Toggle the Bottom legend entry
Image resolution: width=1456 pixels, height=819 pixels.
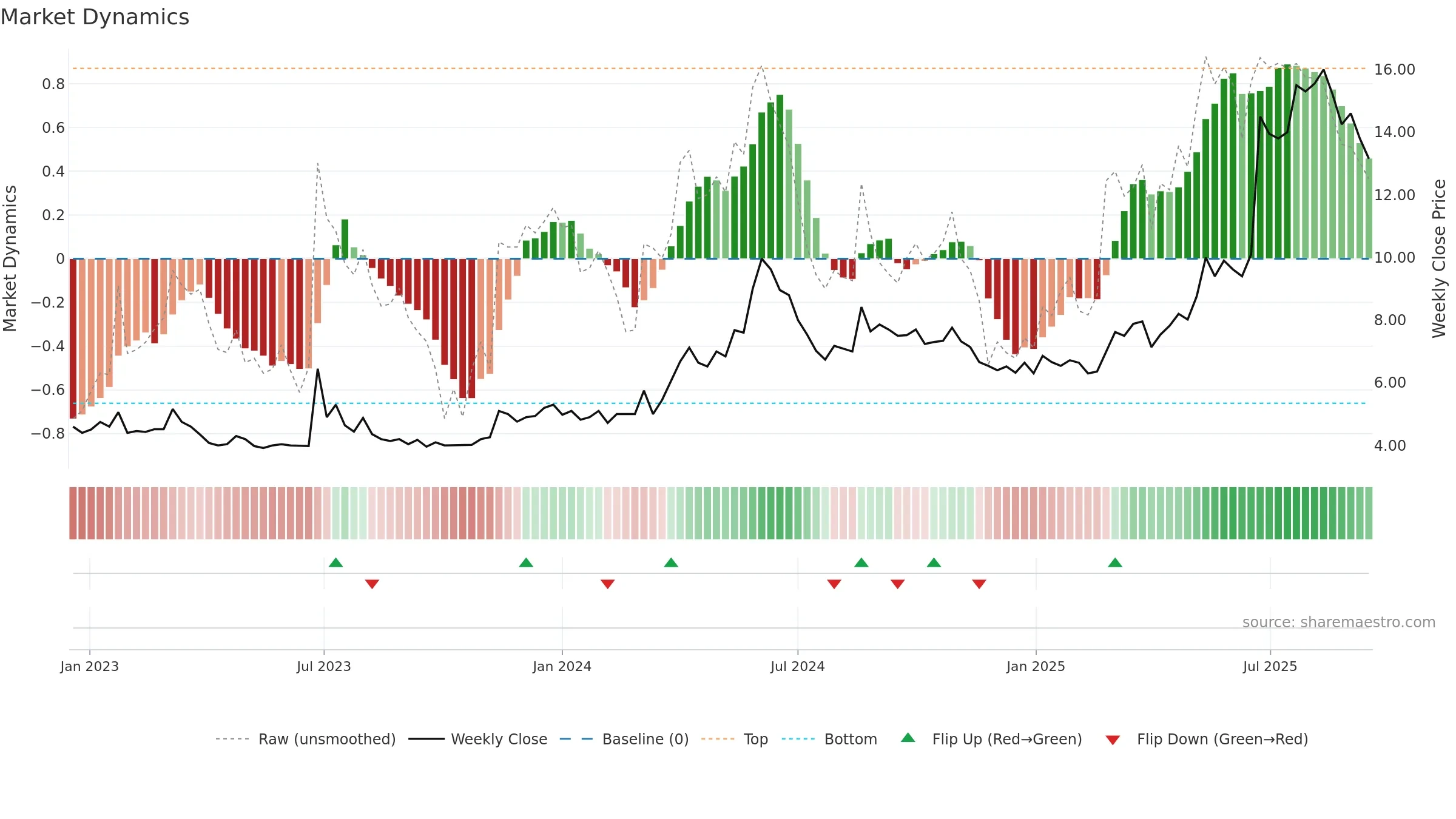coord(829,739)
